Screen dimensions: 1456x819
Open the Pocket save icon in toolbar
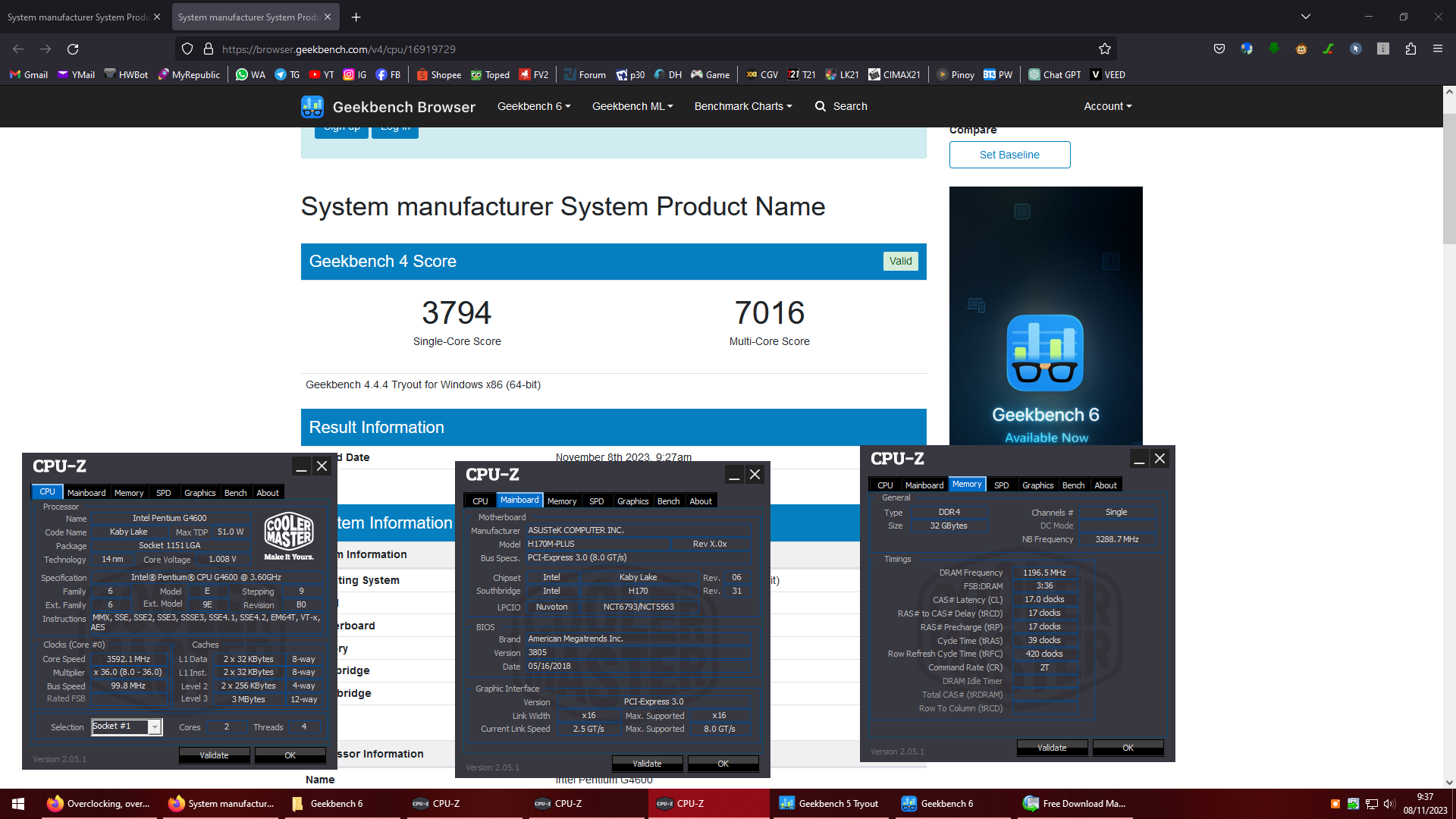[x=1219, y=49]
